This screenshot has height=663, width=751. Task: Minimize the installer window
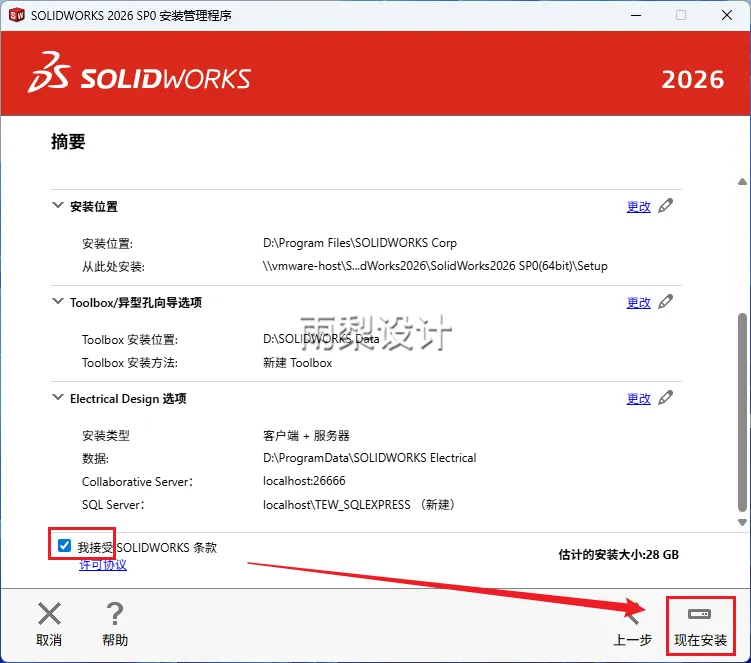click(636, 15)
